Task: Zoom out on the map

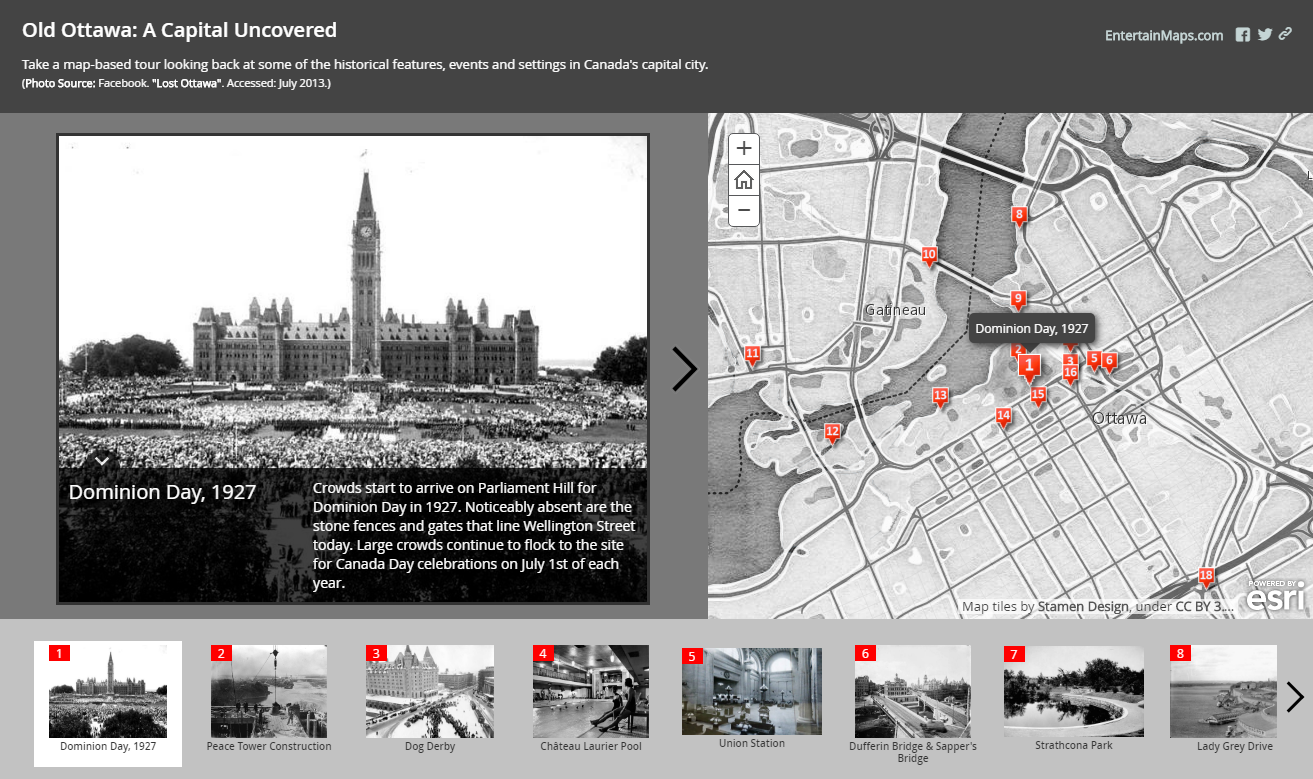Action: (x=744, y=211)
